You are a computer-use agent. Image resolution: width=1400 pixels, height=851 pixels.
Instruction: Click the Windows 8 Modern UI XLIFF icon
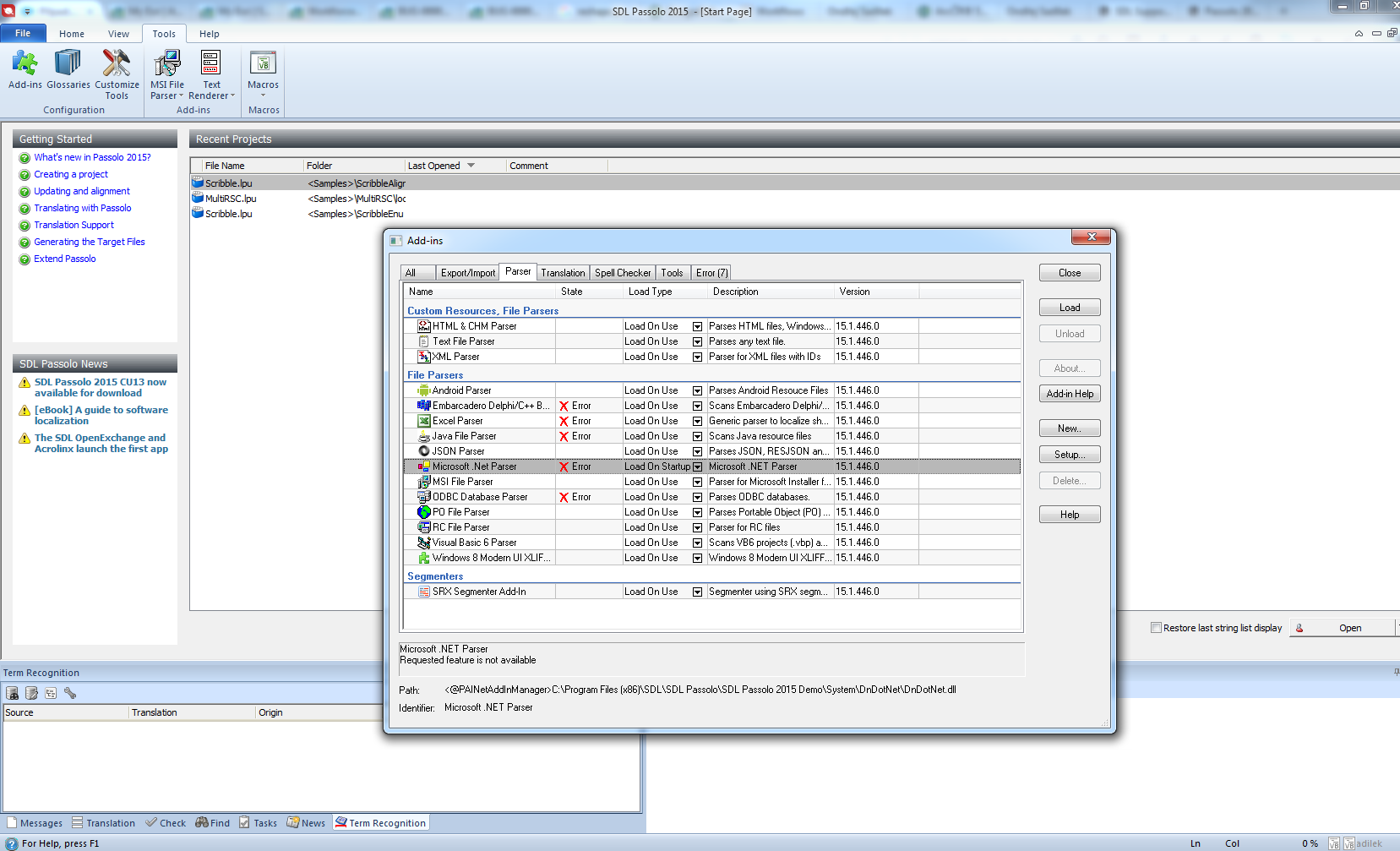(x=424, y=558)
